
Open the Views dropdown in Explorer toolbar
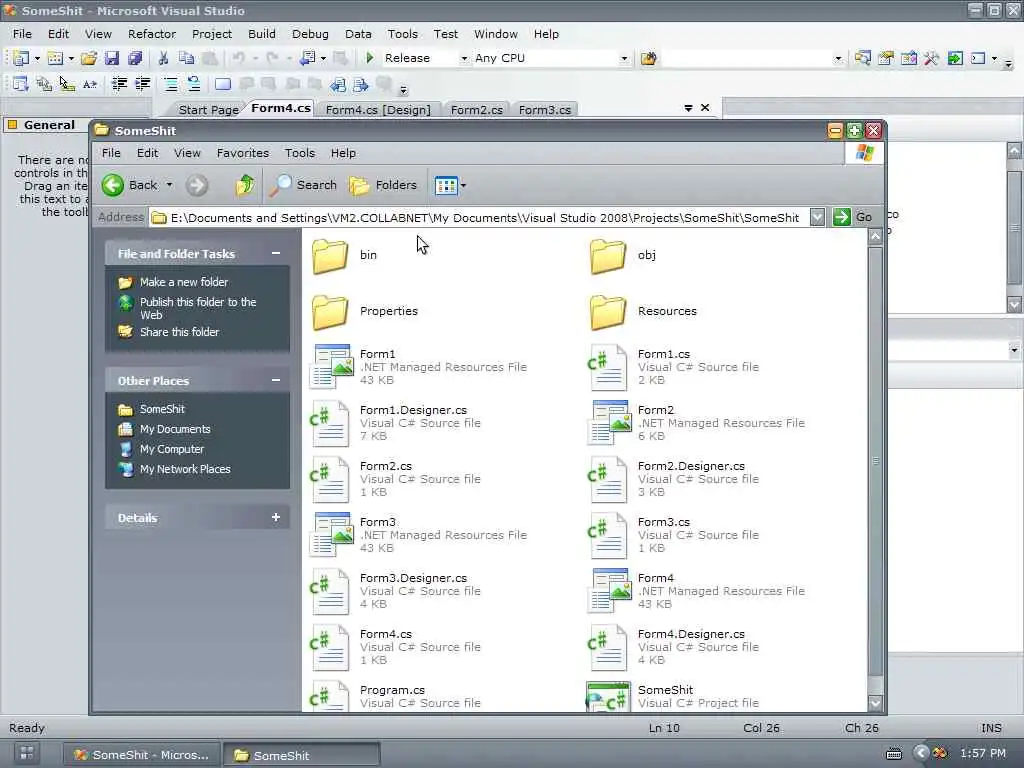pos(463,185)
